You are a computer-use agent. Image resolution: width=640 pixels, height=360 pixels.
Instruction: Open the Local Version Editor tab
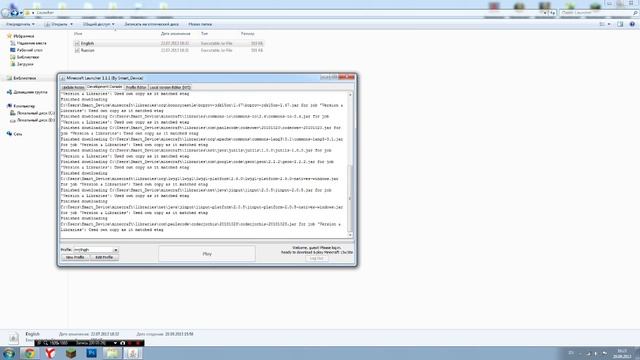(170, 87)
